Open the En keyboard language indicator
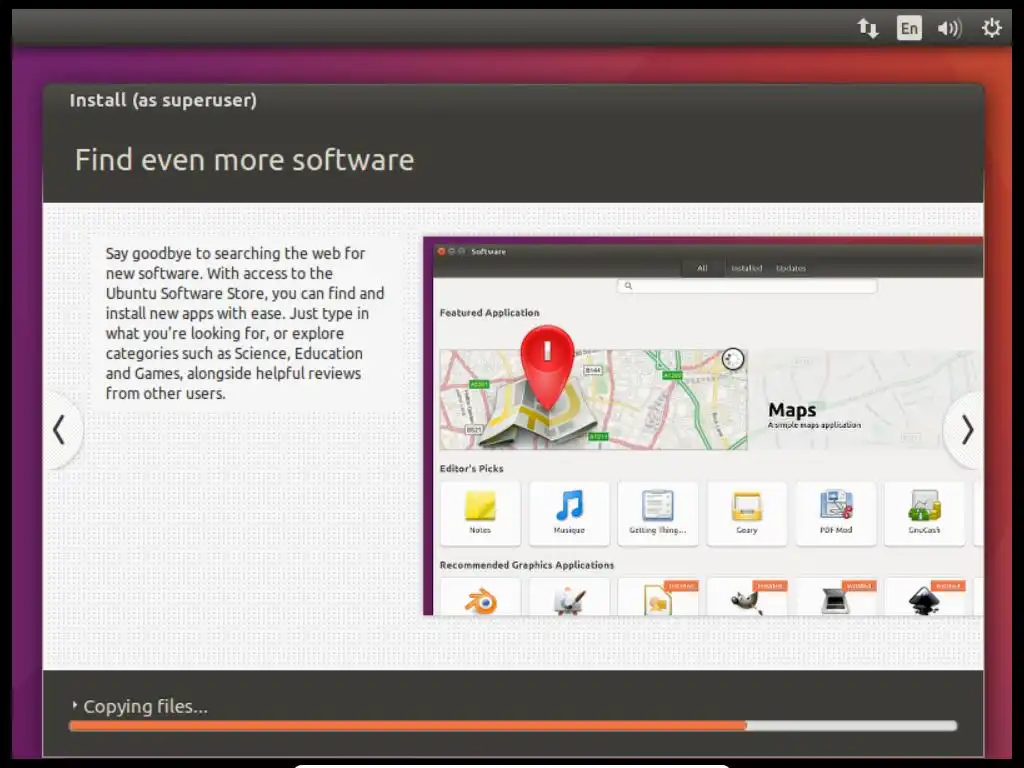The width and height of the screenshot is (1024, 768). (x=909, y=28)
